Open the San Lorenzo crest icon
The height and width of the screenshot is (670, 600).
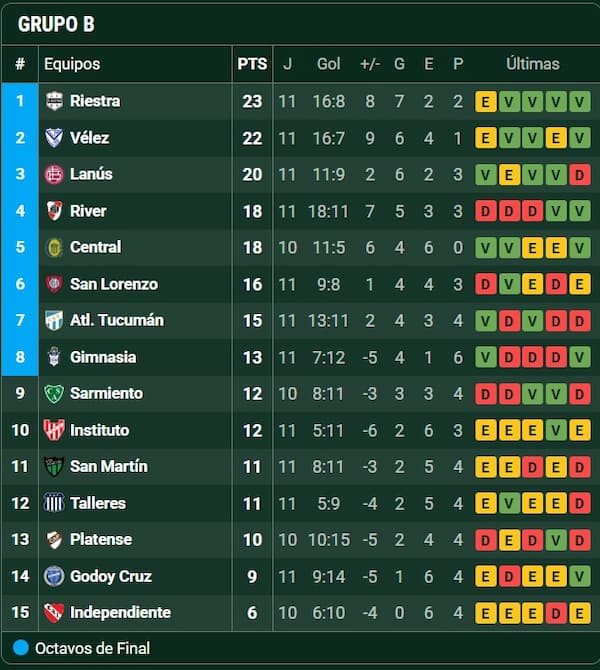(54, 284)
